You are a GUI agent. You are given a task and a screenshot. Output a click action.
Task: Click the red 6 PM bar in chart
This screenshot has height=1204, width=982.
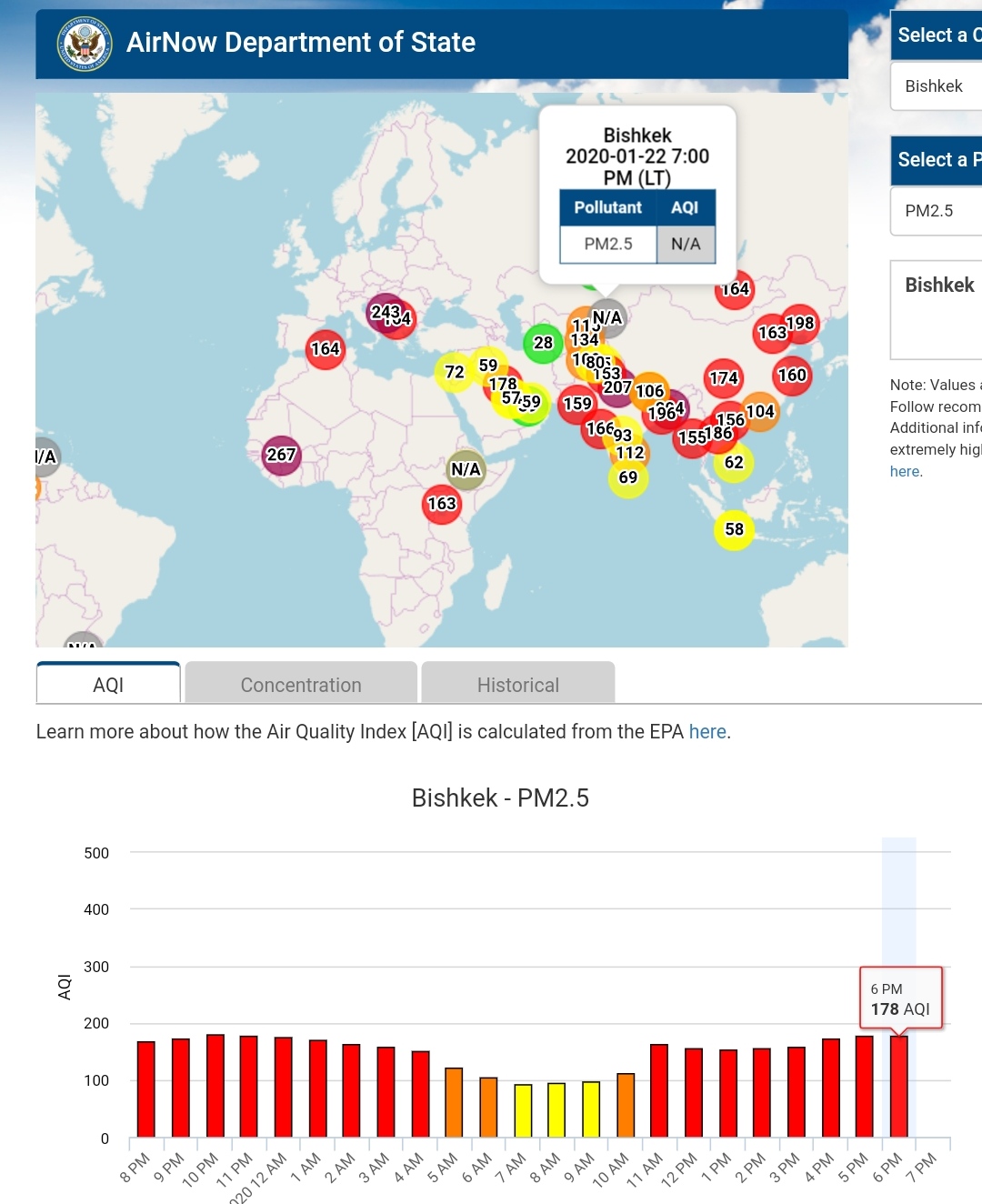[x=898, y=1087]
